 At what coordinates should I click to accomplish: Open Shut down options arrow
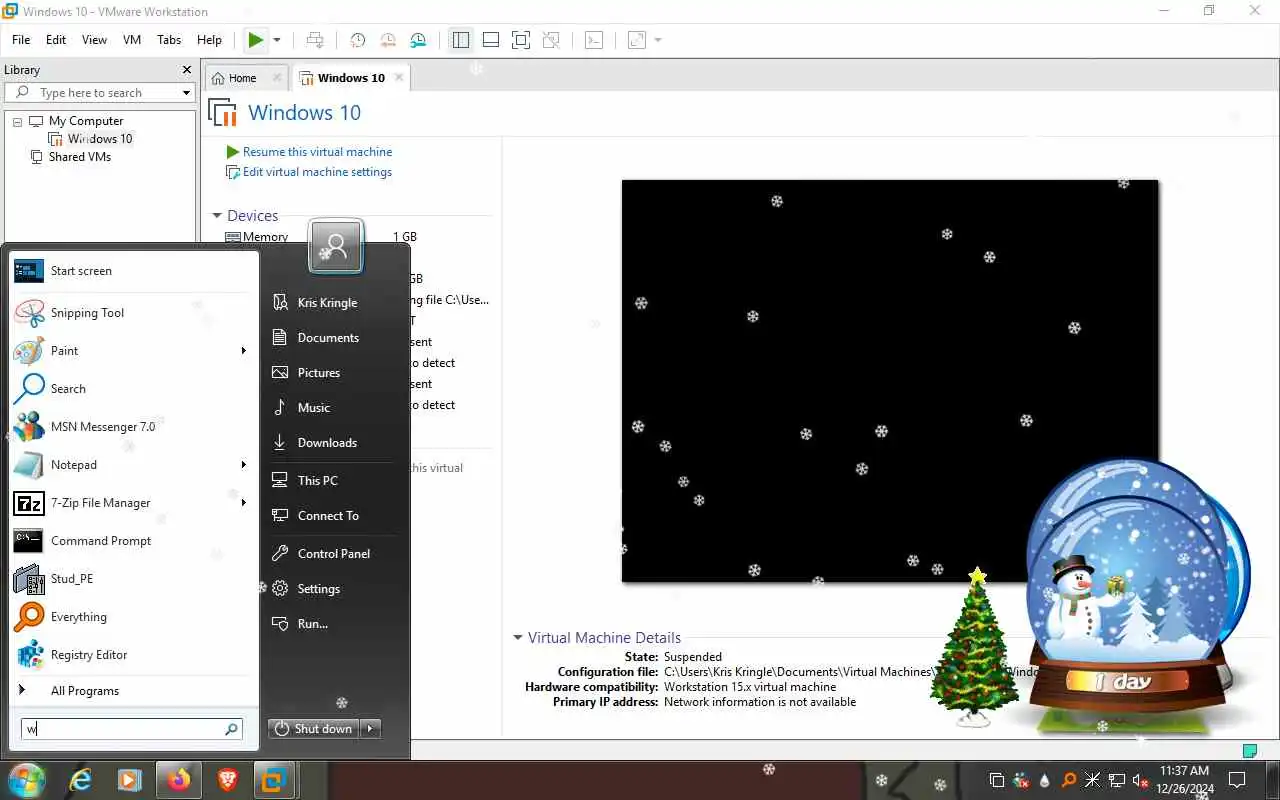[371, 729]
